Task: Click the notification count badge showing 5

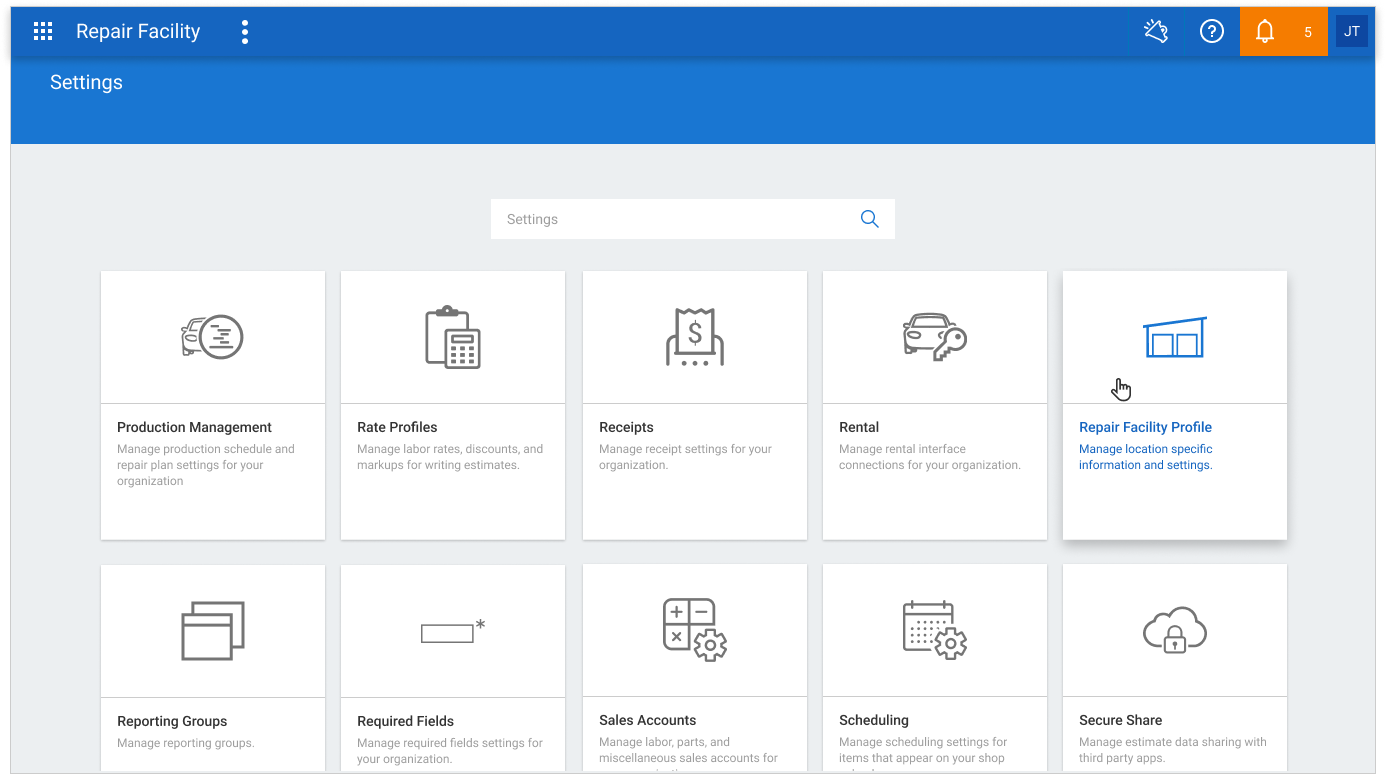Action: [x=1308, y=32]
